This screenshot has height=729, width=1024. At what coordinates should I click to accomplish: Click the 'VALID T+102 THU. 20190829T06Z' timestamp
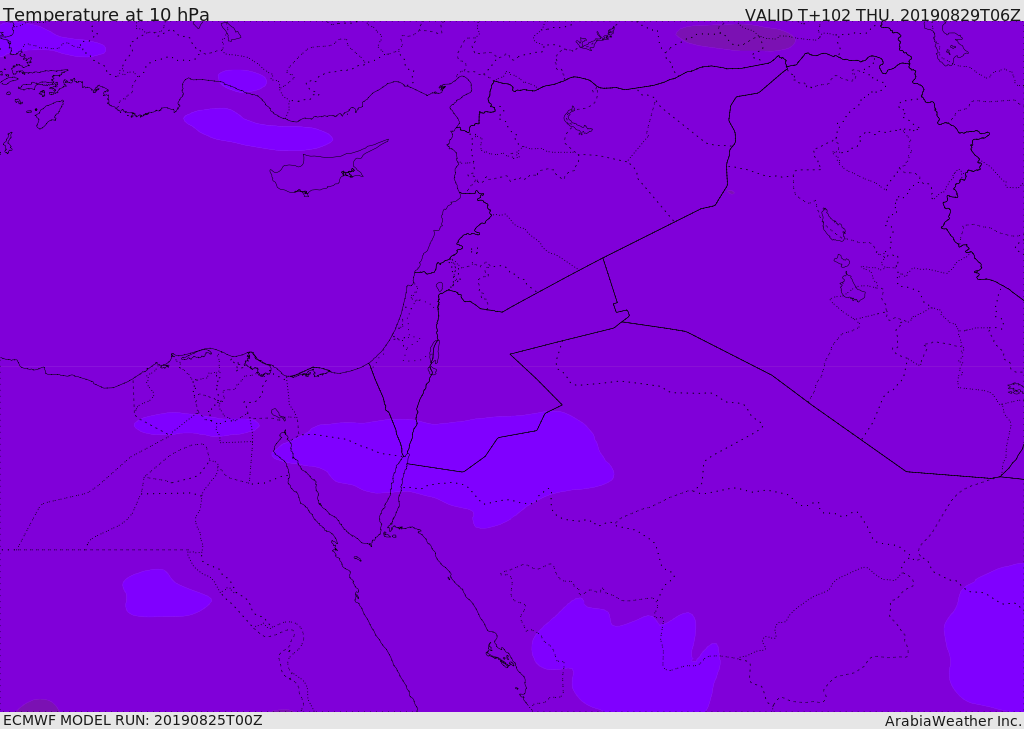pyautogui.click(x=882, y=14)
